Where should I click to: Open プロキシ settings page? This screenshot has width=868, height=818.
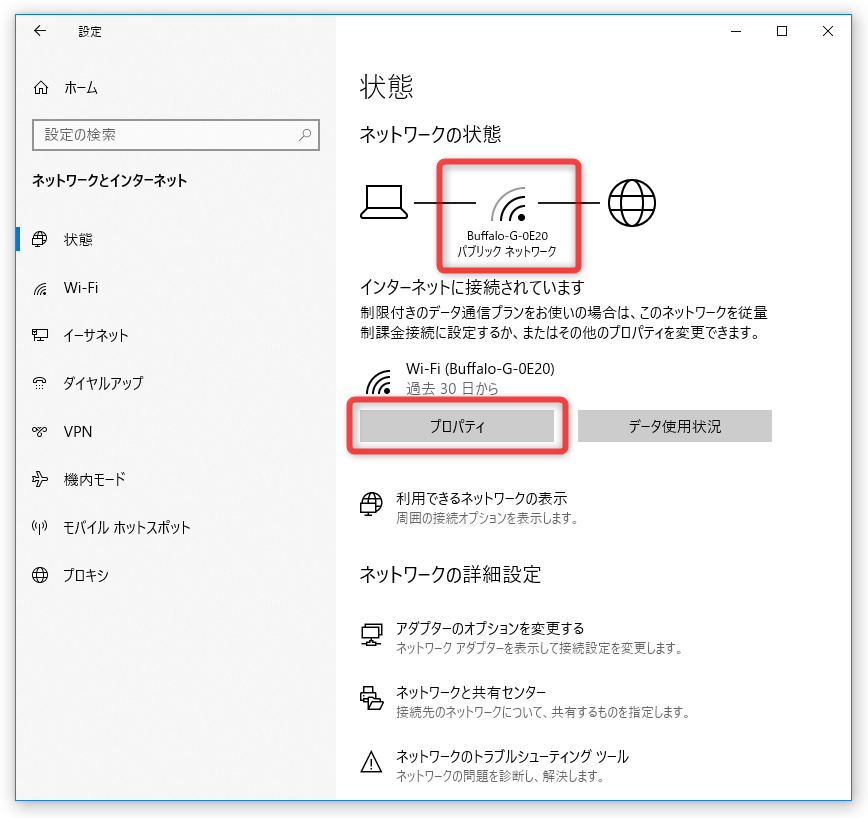coord(86,576)
